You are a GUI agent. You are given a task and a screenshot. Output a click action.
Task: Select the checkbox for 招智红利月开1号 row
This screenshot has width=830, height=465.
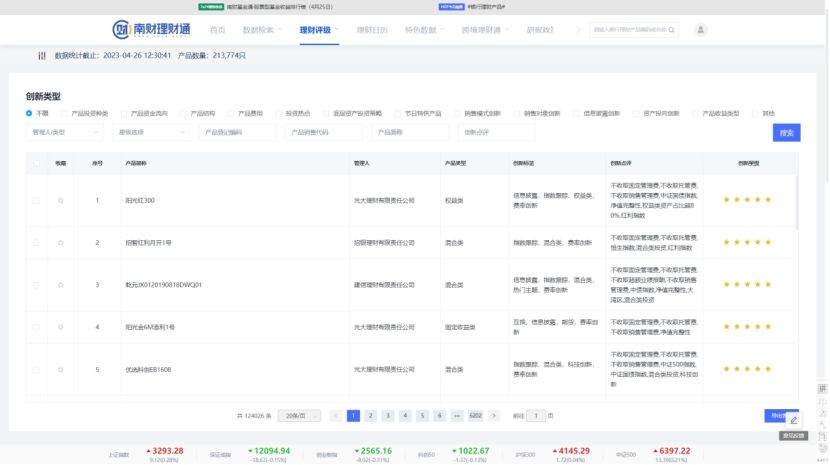[36, 243]
